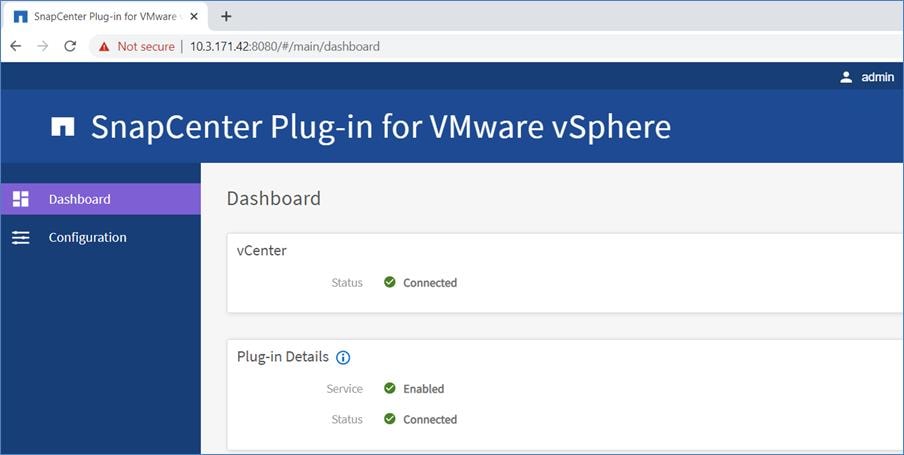Click the Service label in Plug-in Details
This screenshot has height=455, width=904.
(345, 389)
